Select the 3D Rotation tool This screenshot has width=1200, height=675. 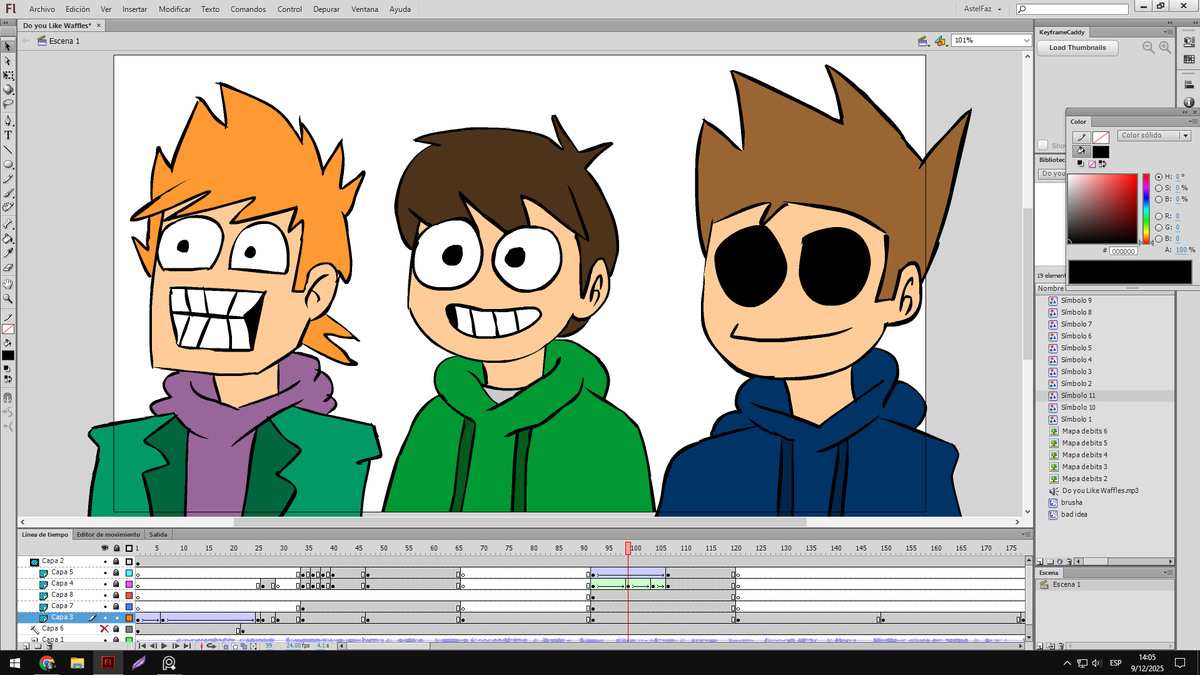click(x=9, y=89)
